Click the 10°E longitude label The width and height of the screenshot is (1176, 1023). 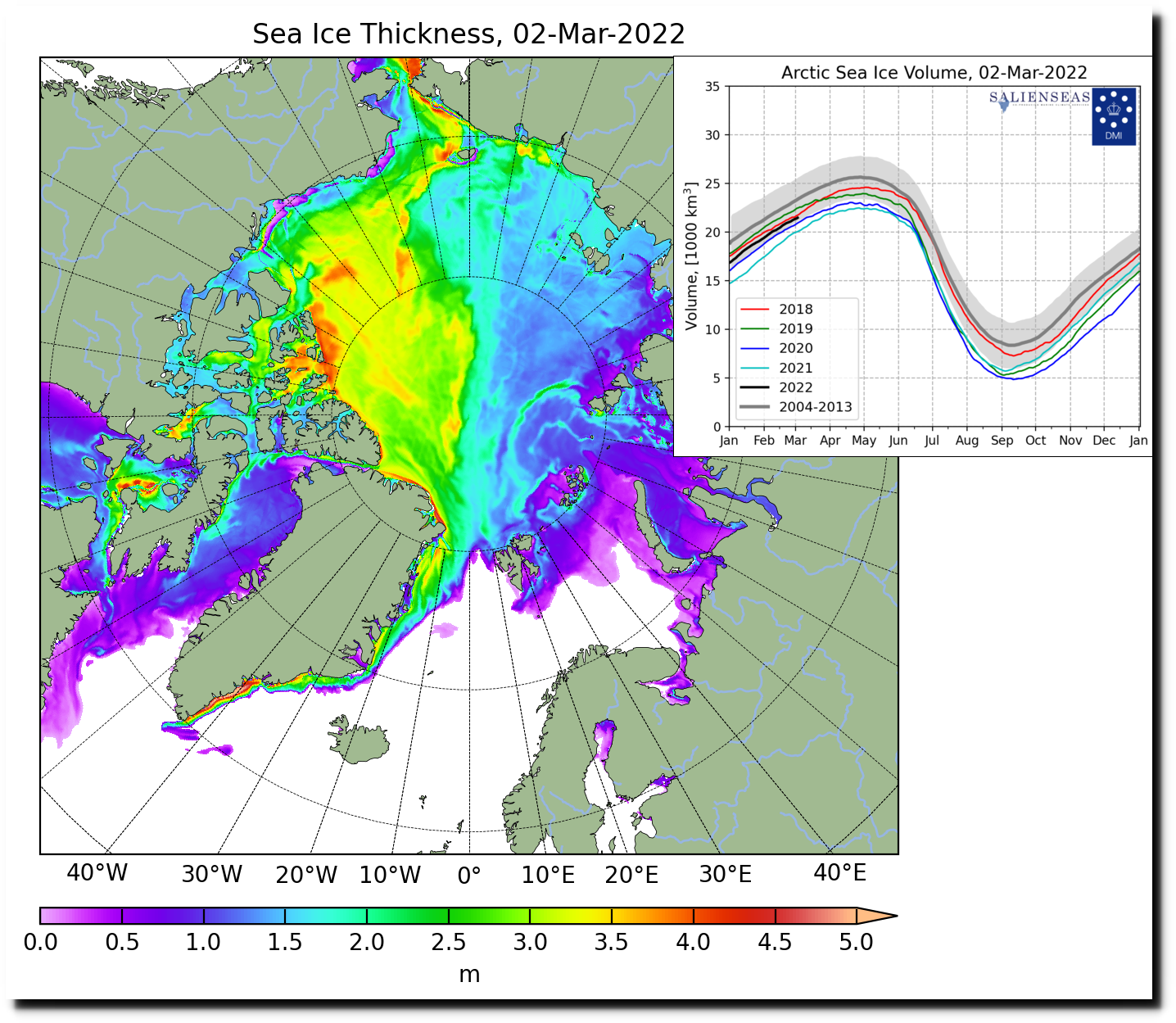tap(548, 875)
